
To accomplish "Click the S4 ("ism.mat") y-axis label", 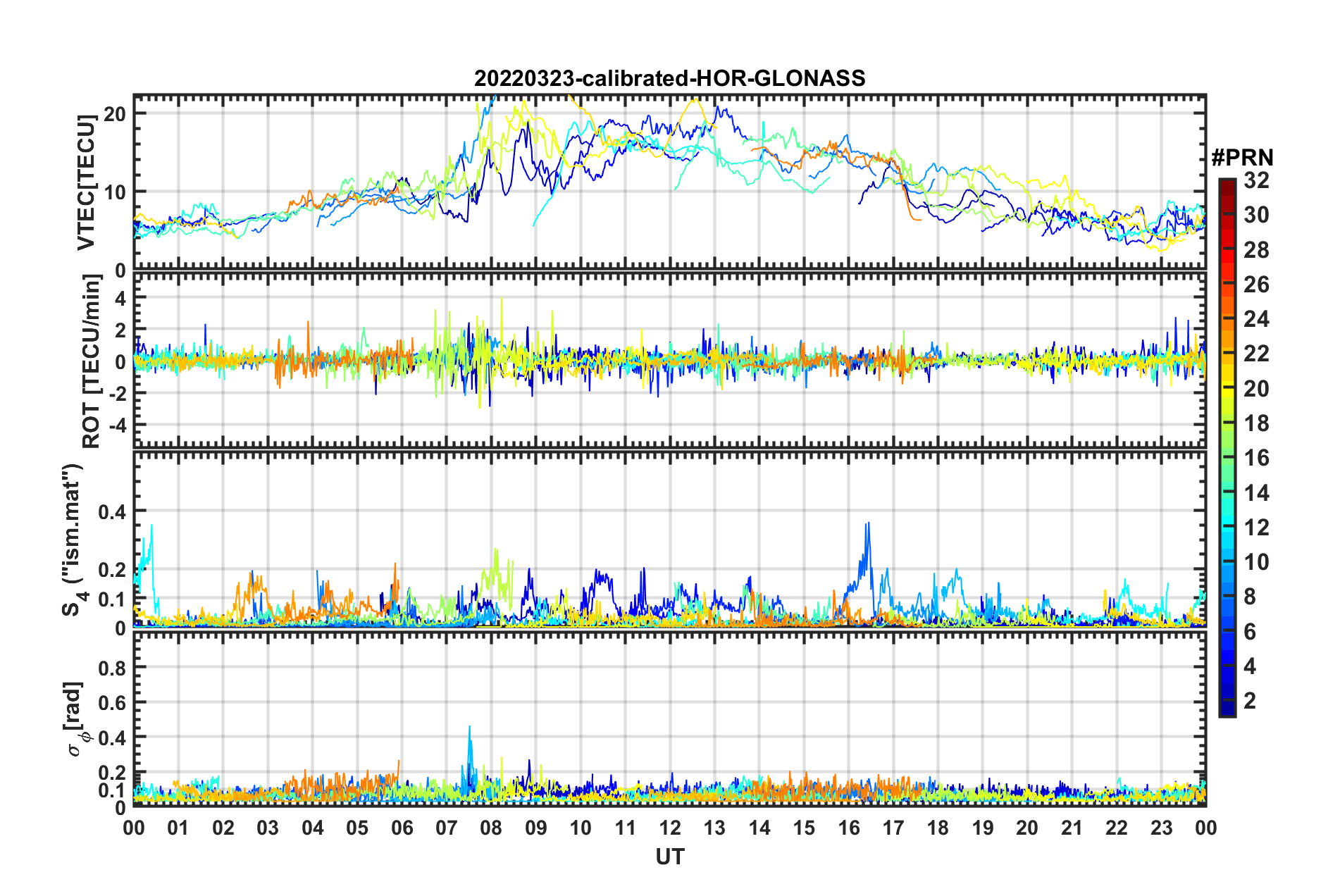I will point(73,540).
